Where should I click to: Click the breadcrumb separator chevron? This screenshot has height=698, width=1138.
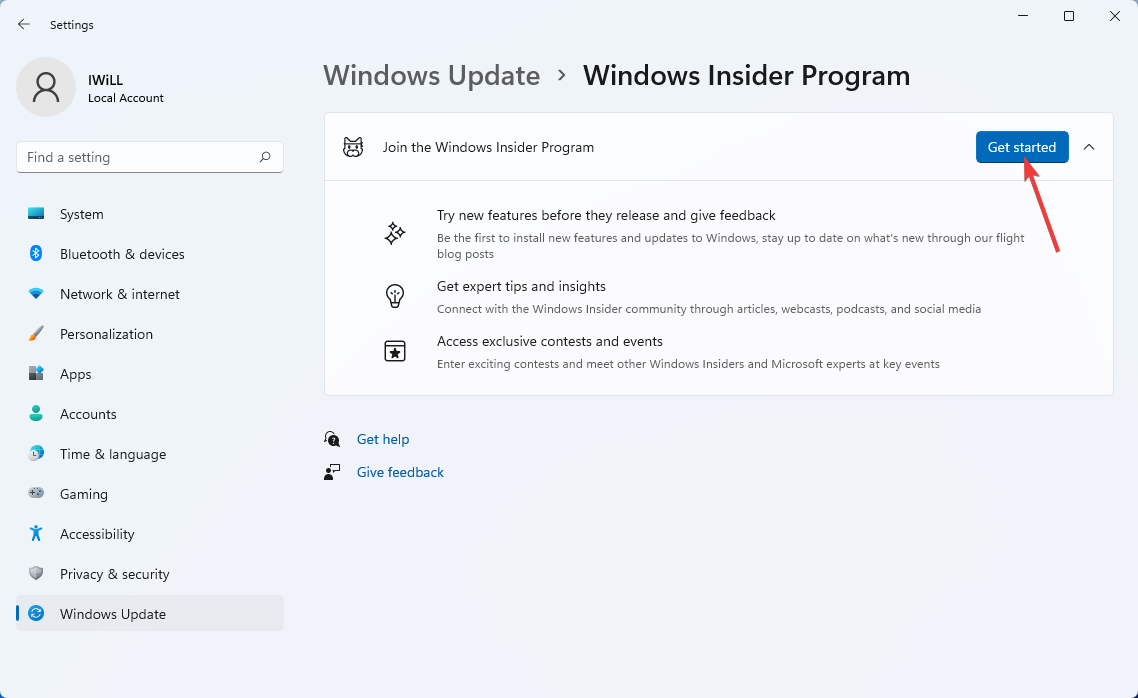561,75
